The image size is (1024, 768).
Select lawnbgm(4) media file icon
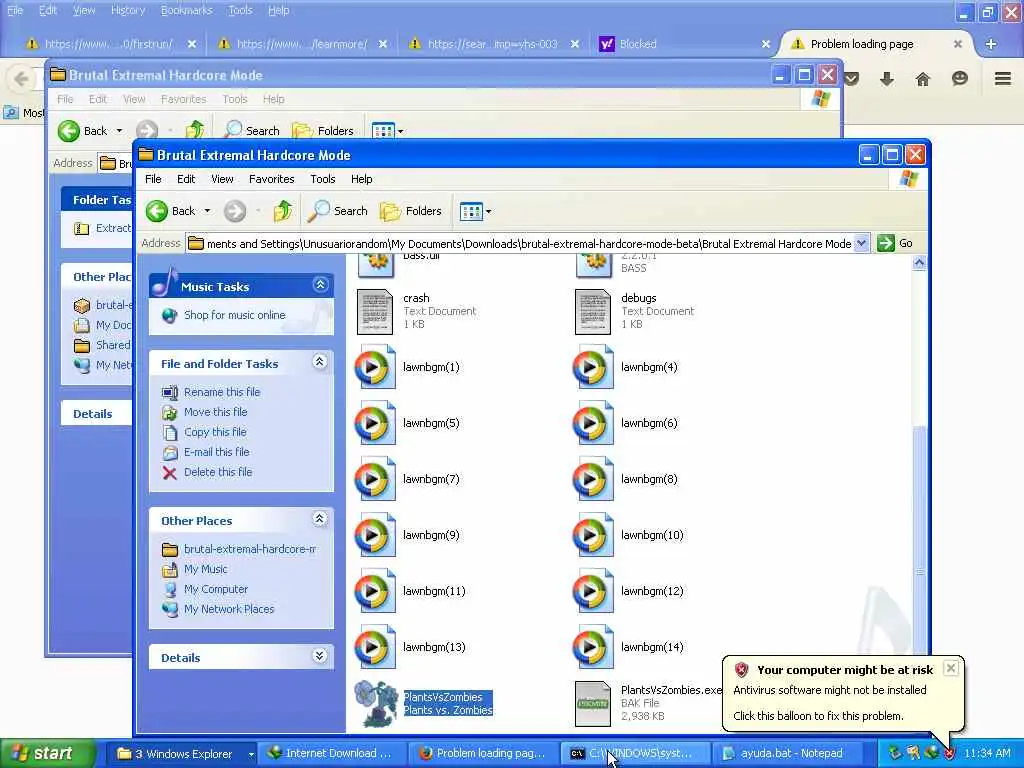(x=593, y=367)
